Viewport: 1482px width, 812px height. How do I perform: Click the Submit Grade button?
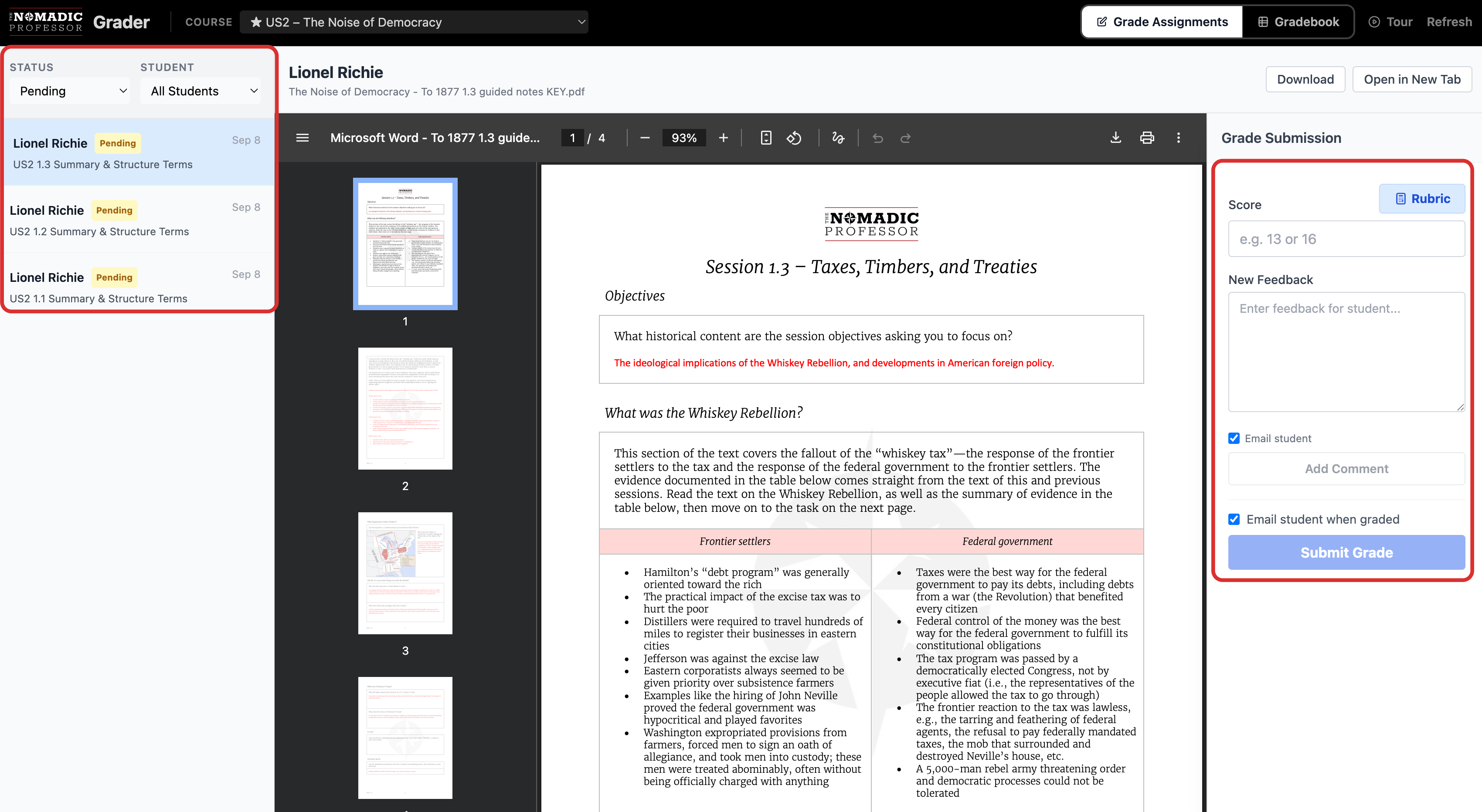pyautogui.click(x=1346, y=552)
